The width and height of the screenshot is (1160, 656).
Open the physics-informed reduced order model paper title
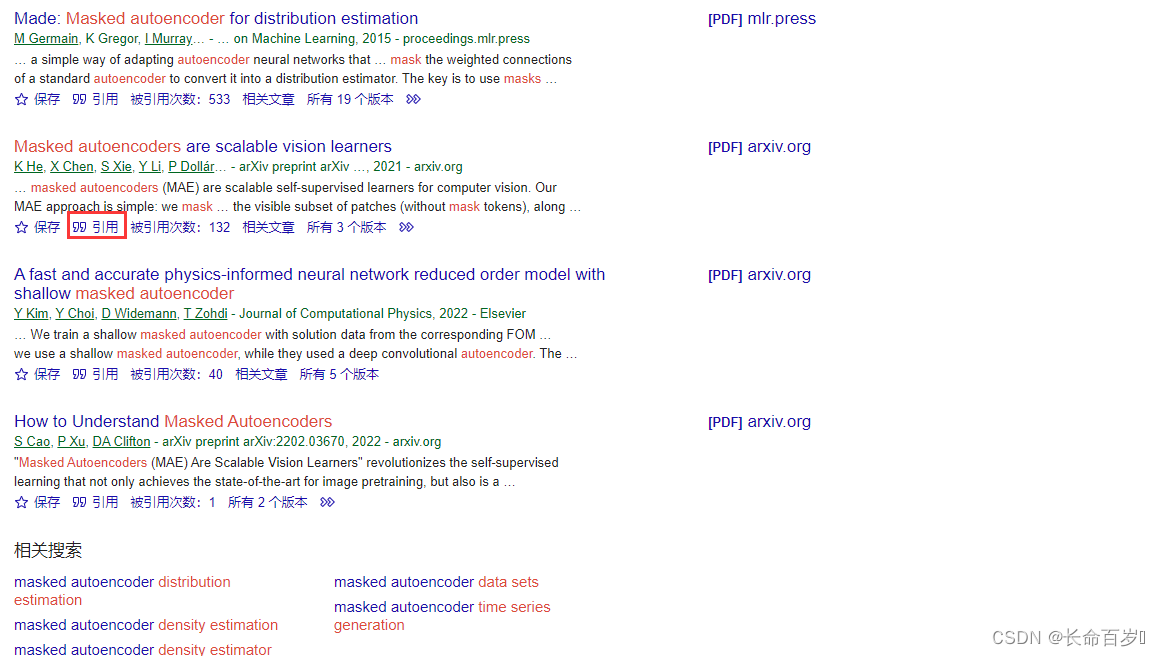pyautogui.click(x=309, y=284)
